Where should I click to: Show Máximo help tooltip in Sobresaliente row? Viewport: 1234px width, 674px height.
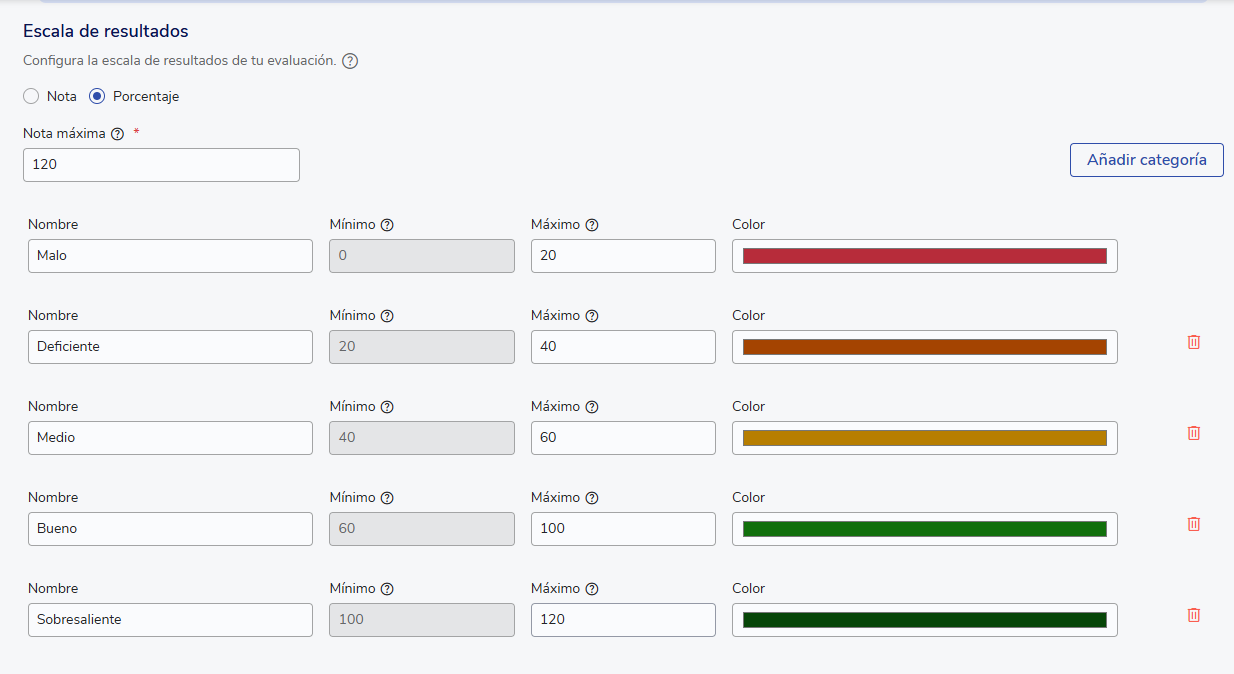pos(591,589)
